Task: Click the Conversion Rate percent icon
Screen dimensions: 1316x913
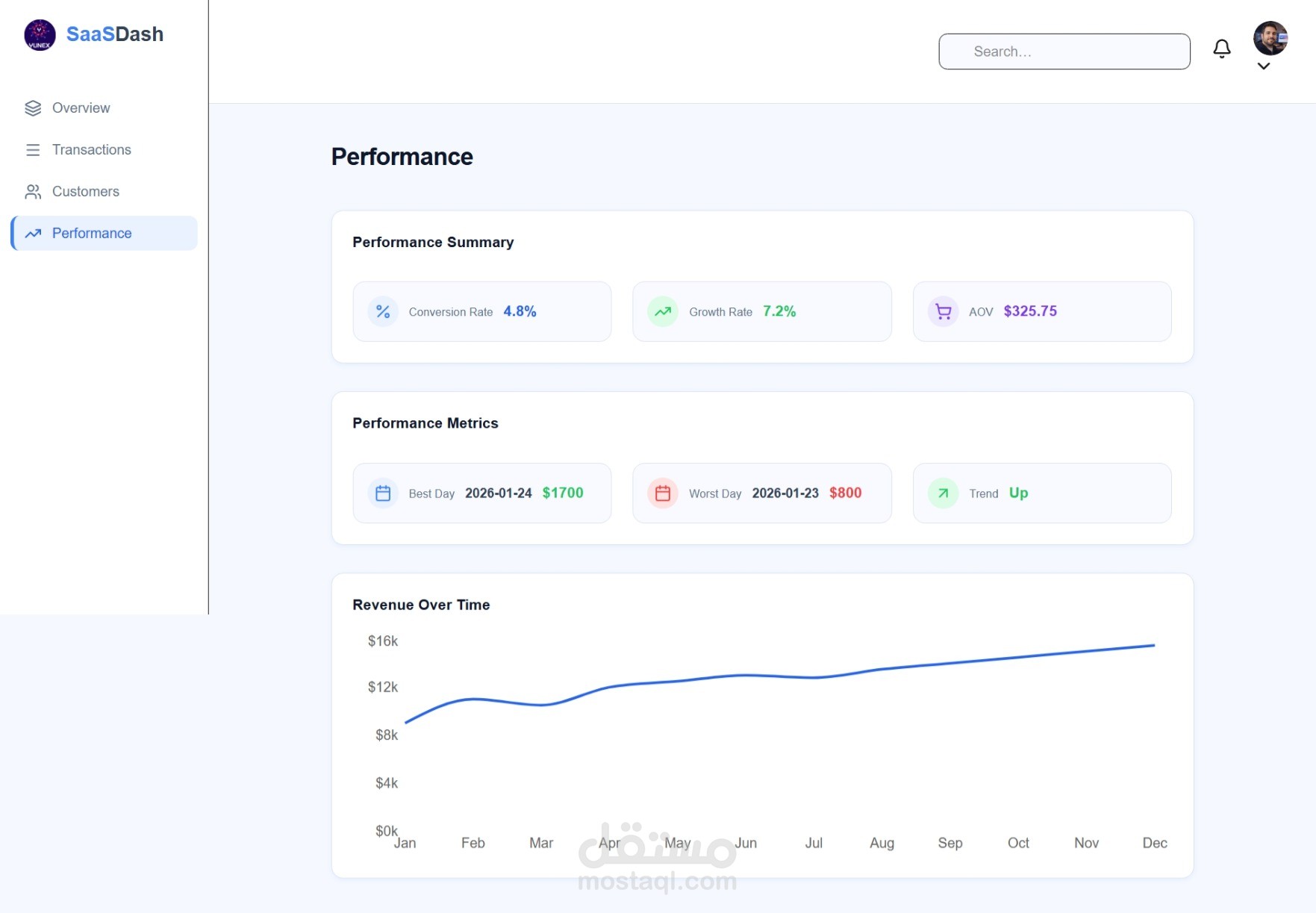Action: 383,311
